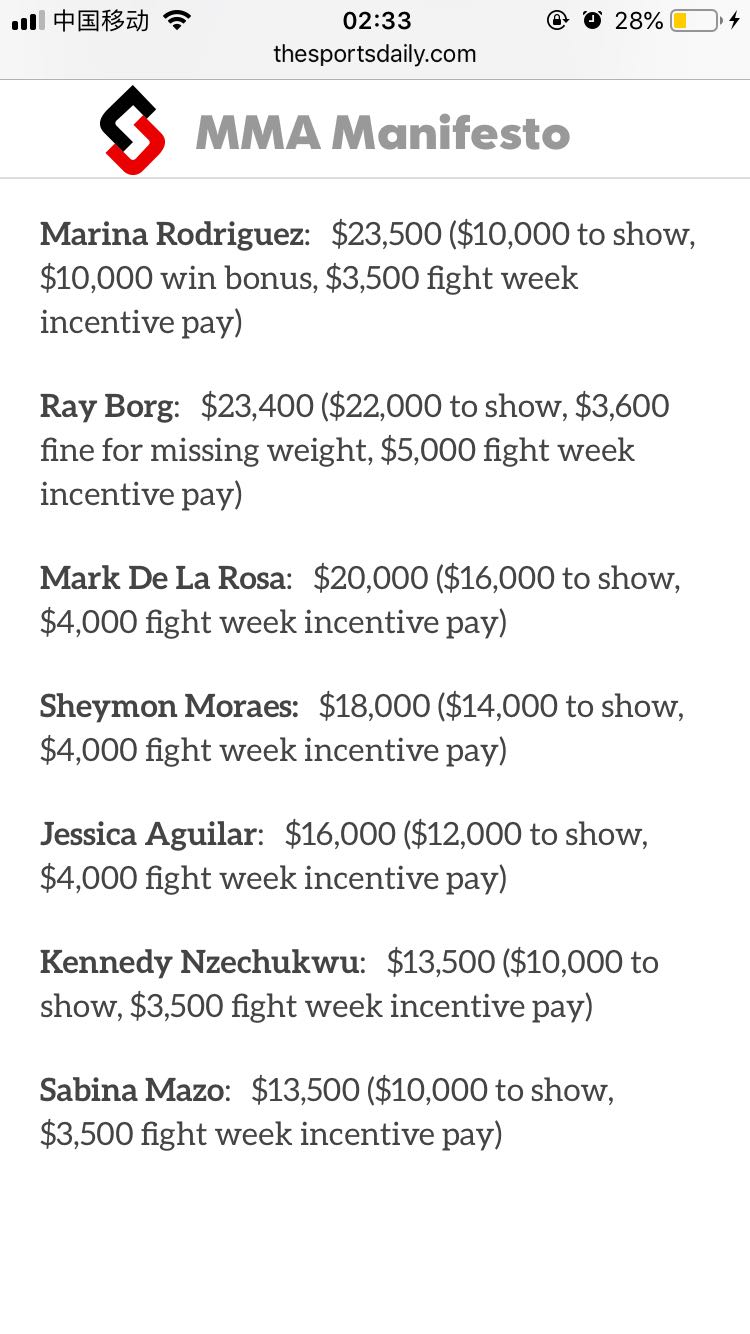
Task: Select the Ray Borg name
Action: (x=107, y=406)
